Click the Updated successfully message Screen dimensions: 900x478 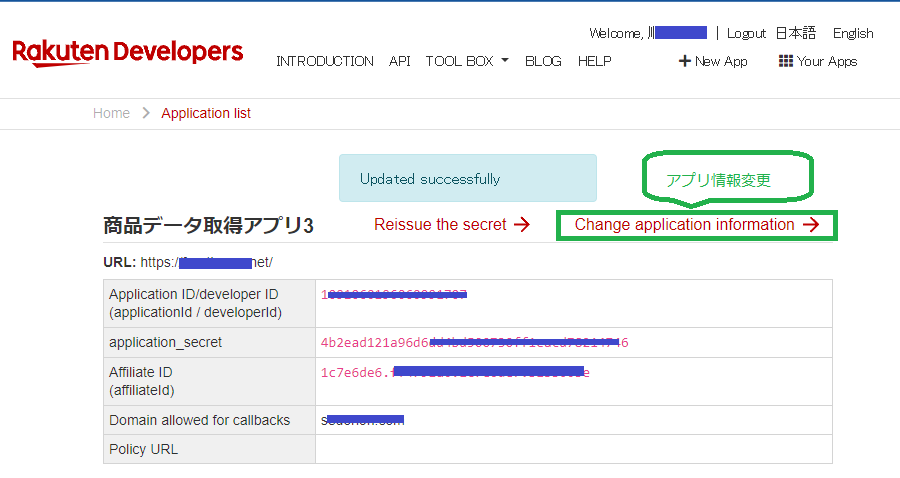click(x=467, y=178)
